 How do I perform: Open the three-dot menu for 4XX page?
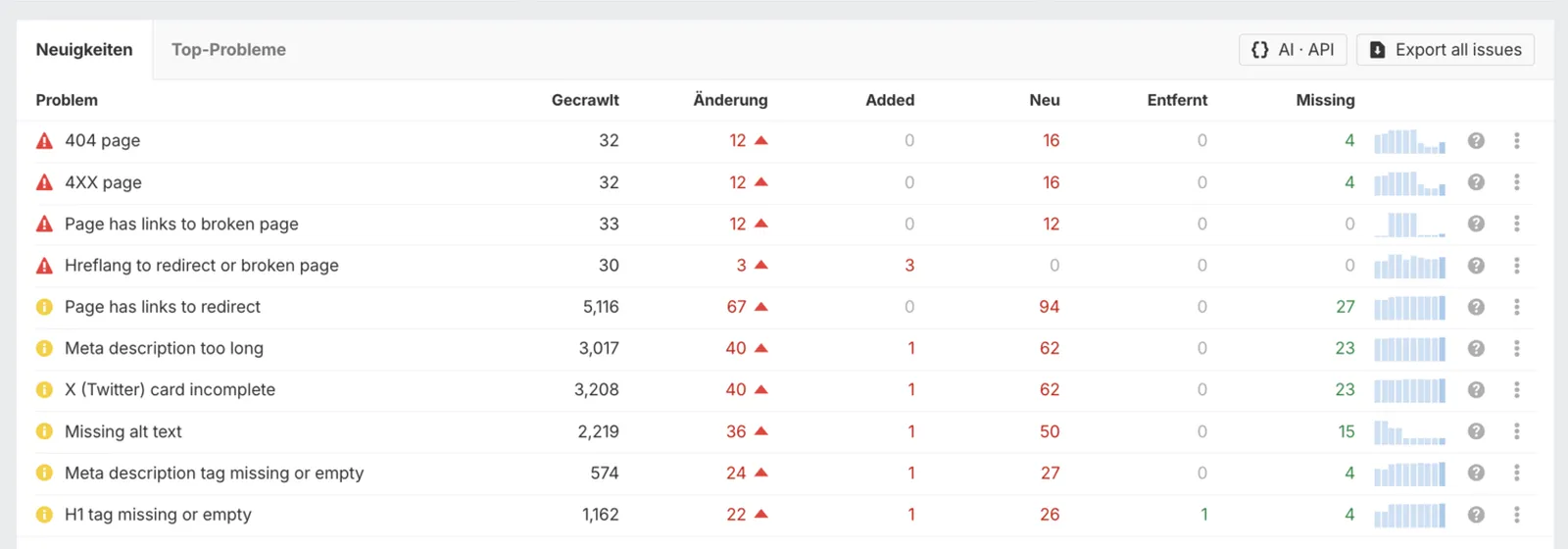[1517, 182]
